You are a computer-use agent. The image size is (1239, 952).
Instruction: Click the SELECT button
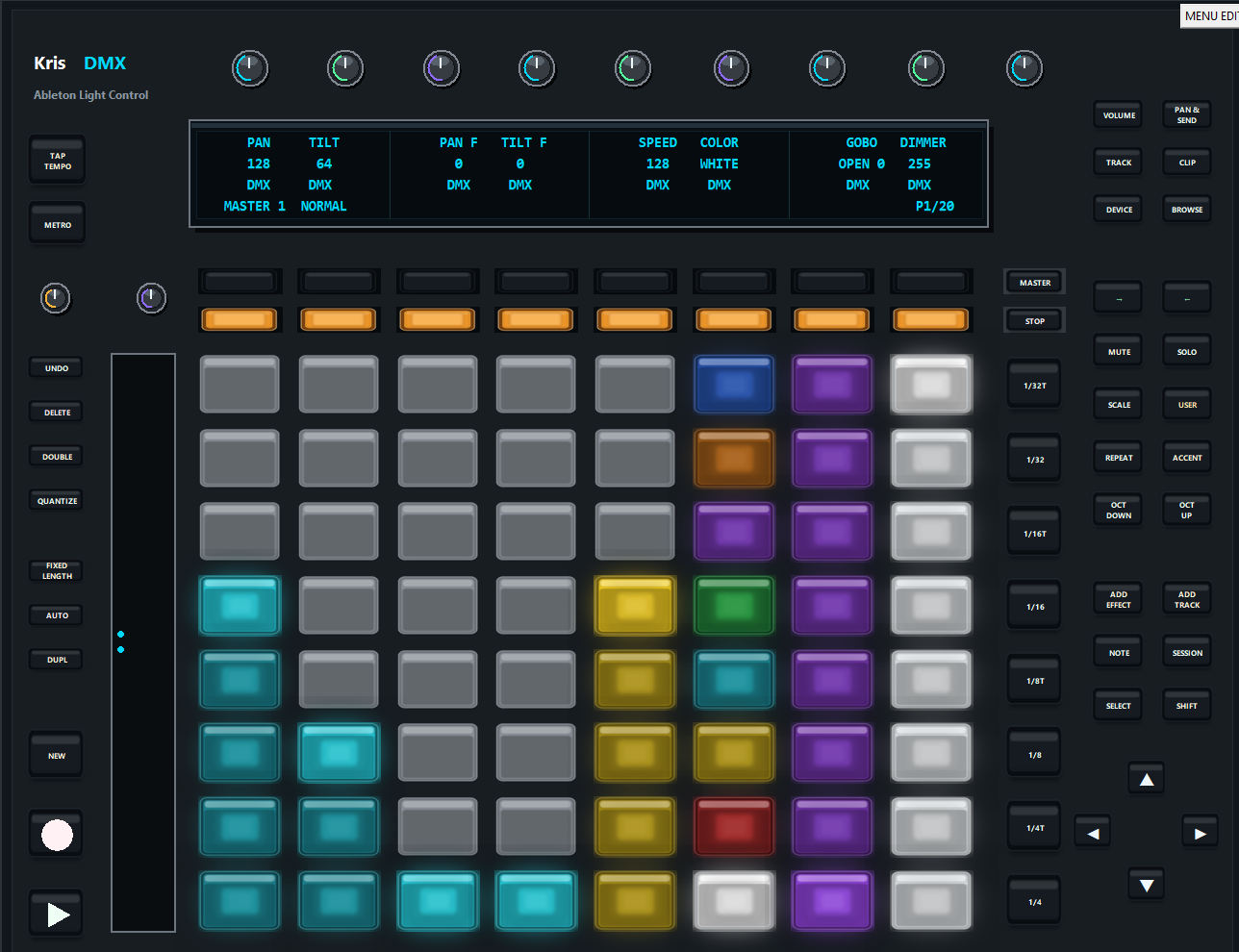[1119, 706]
